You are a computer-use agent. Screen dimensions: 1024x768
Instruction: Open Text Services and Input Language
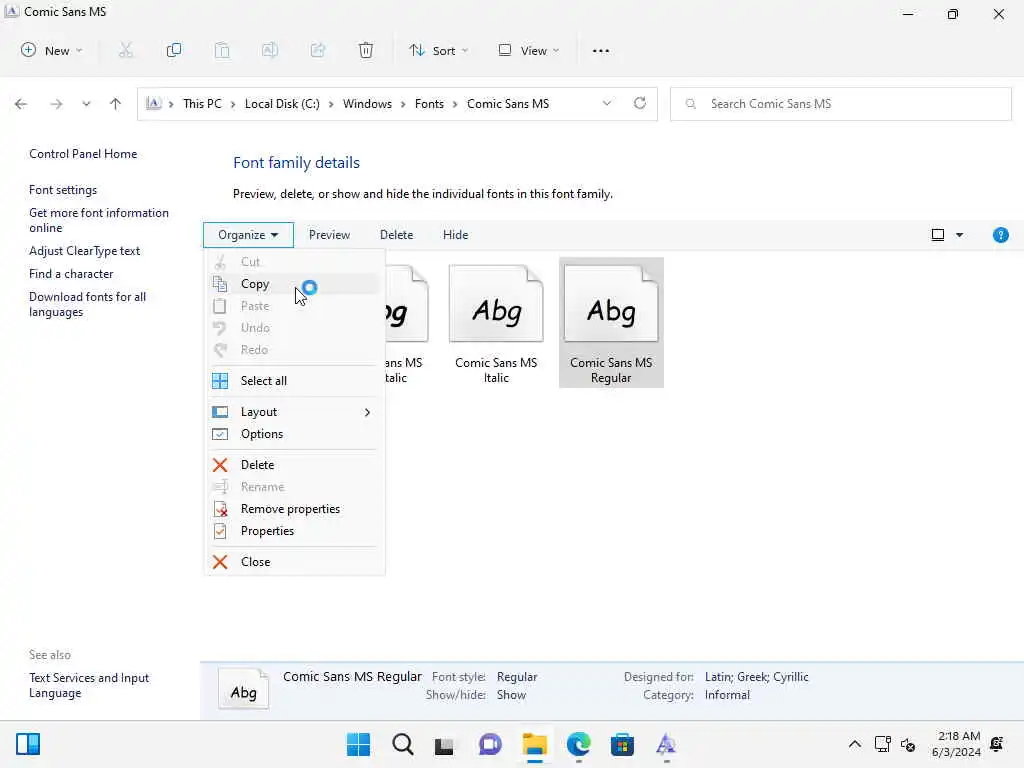(x=89, y=685)
